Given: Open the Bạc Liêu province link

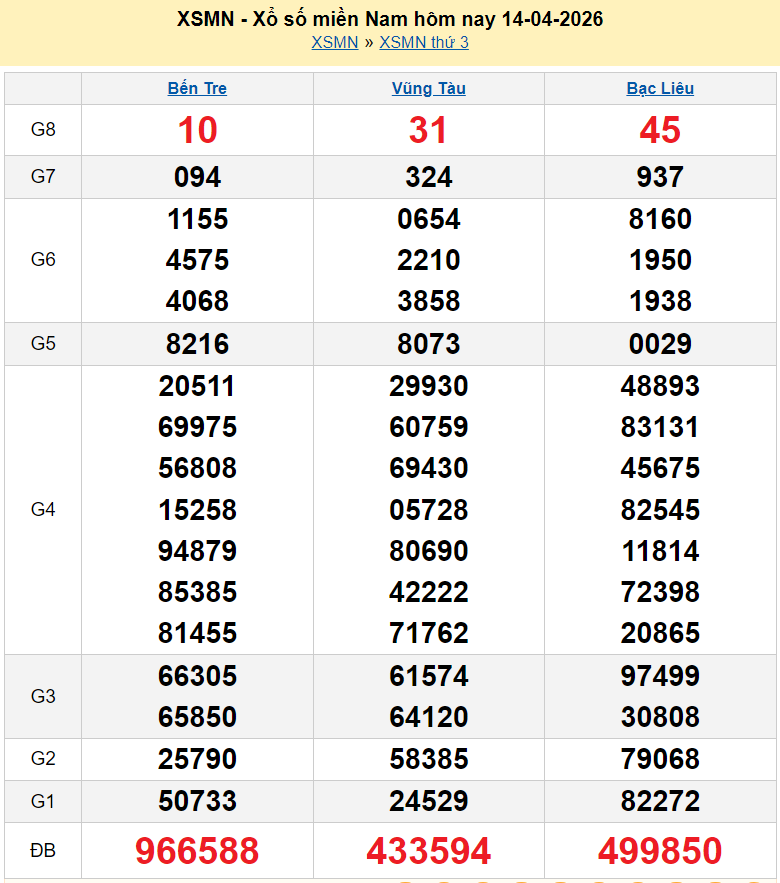Looking at the screenshot, I should (x=660, y=88).
